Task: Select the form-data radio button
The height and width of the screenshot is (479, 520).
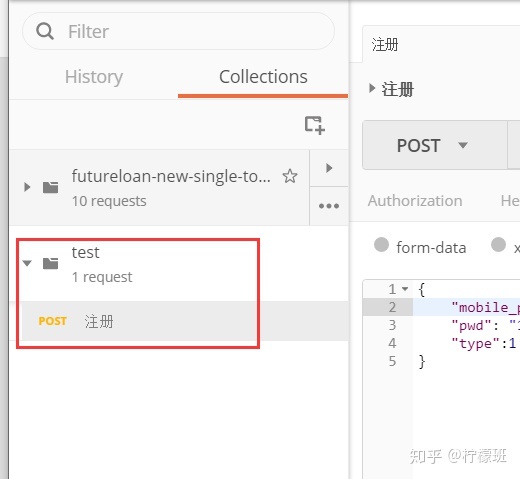Action: (381, 244)
